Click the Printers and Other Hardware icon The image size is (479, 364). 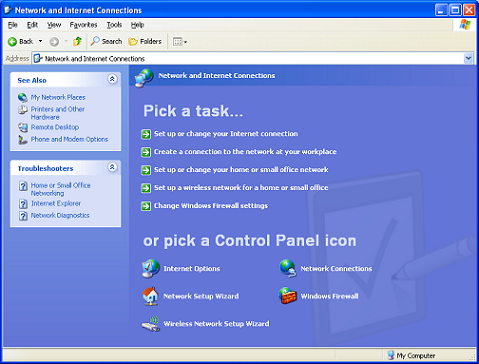click(x=23, y=110)
